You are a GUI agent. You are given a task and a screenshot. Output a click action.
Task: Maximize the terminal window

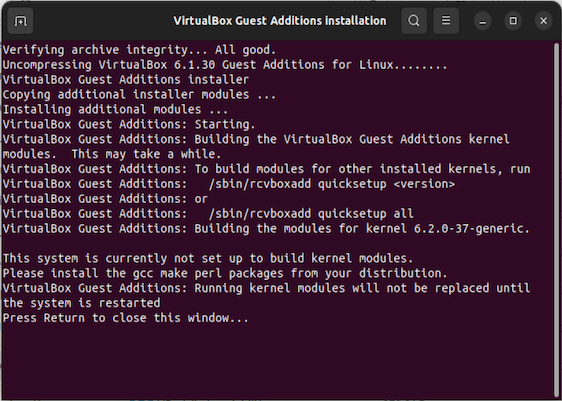tap(513, 21)
